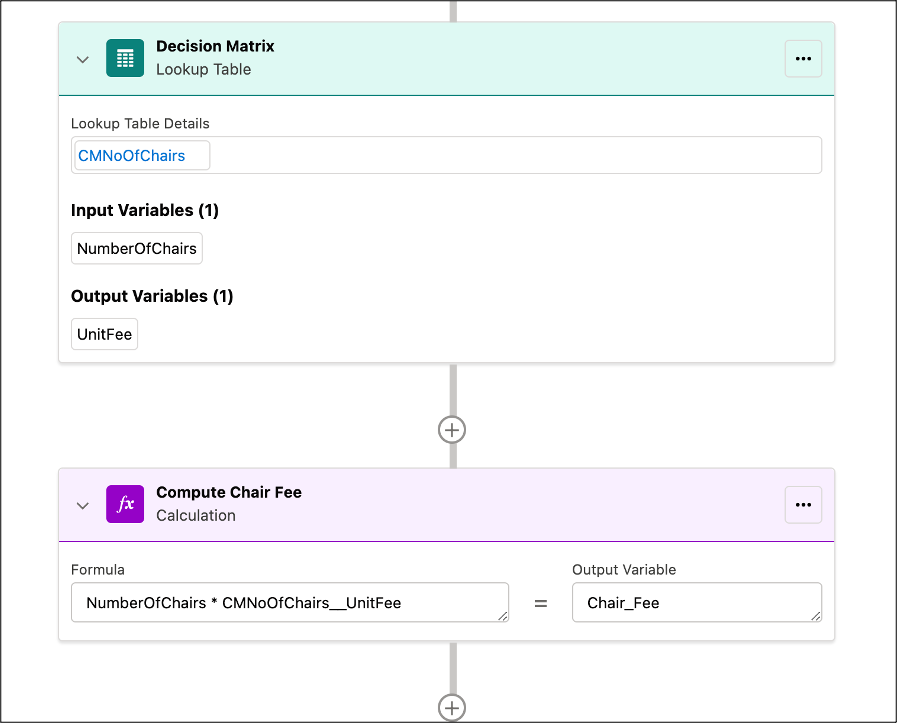Click into the Formula text box
The image size is (898, 724).
290,603
